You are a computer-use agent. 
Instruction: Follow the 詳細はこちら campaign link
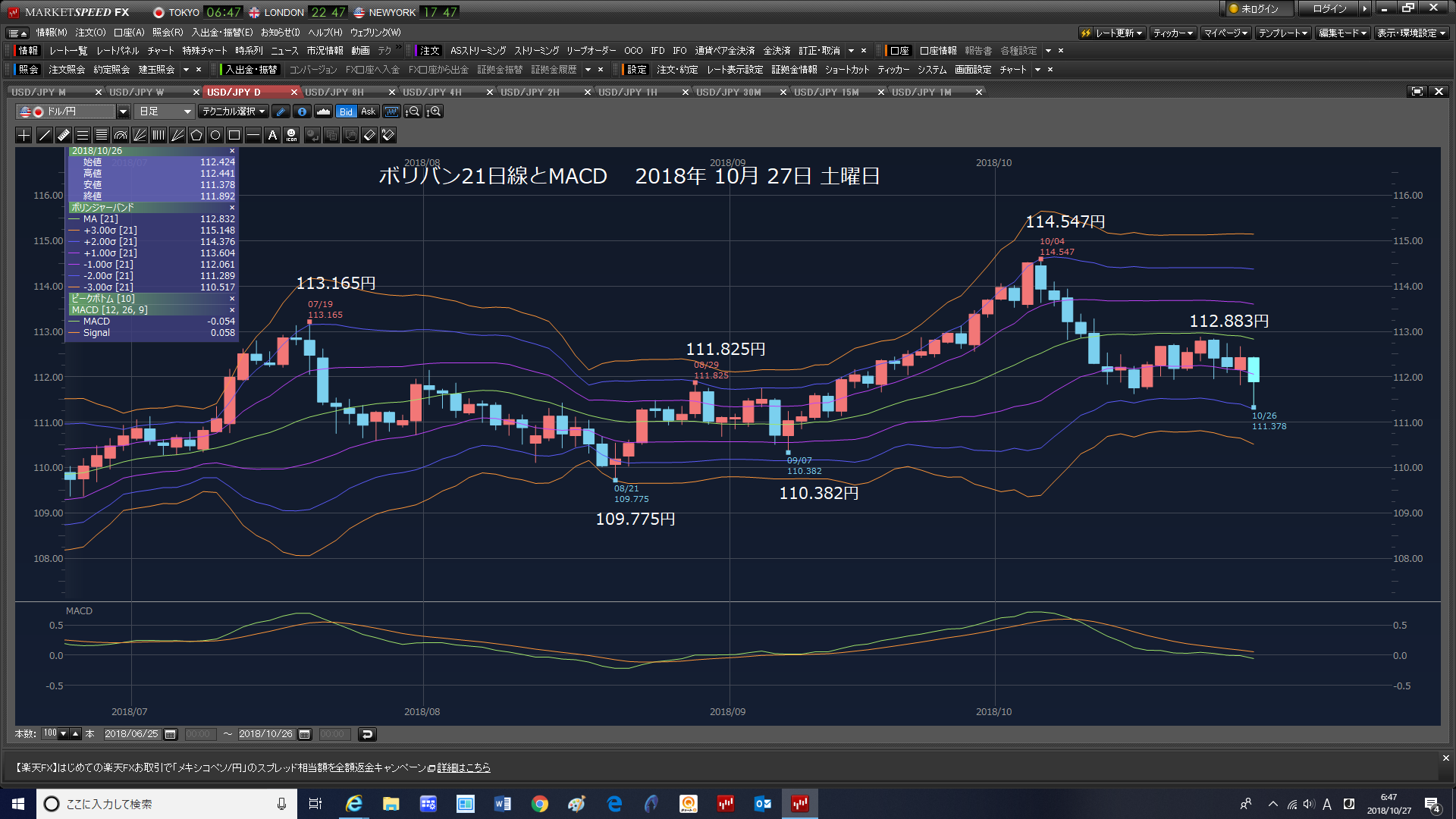[463, 767]
